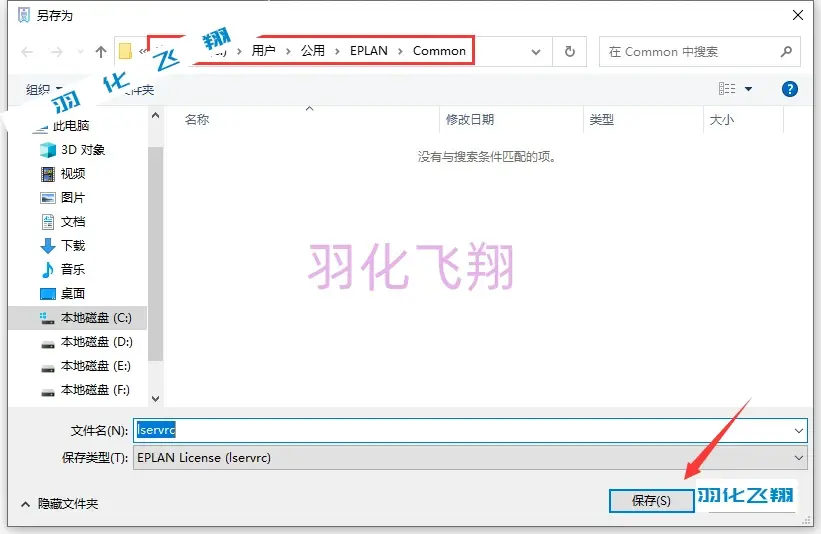Expand the 文件名 dropdown arrow
Viewport: 821px width, 534px height.
click(x=798, y=430)
